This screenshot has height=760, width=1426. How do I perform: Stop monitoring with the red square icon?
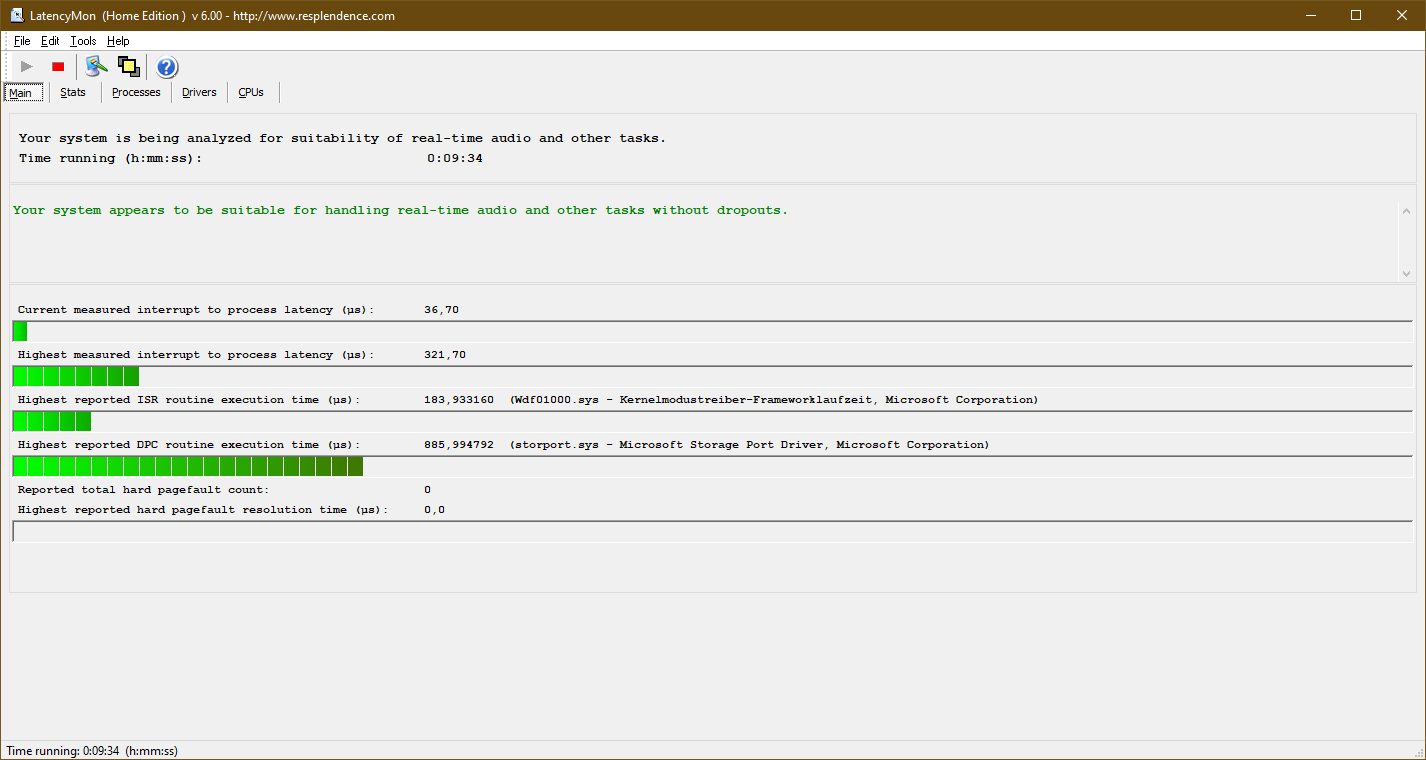pyautogui.click(x=58, y=67)
